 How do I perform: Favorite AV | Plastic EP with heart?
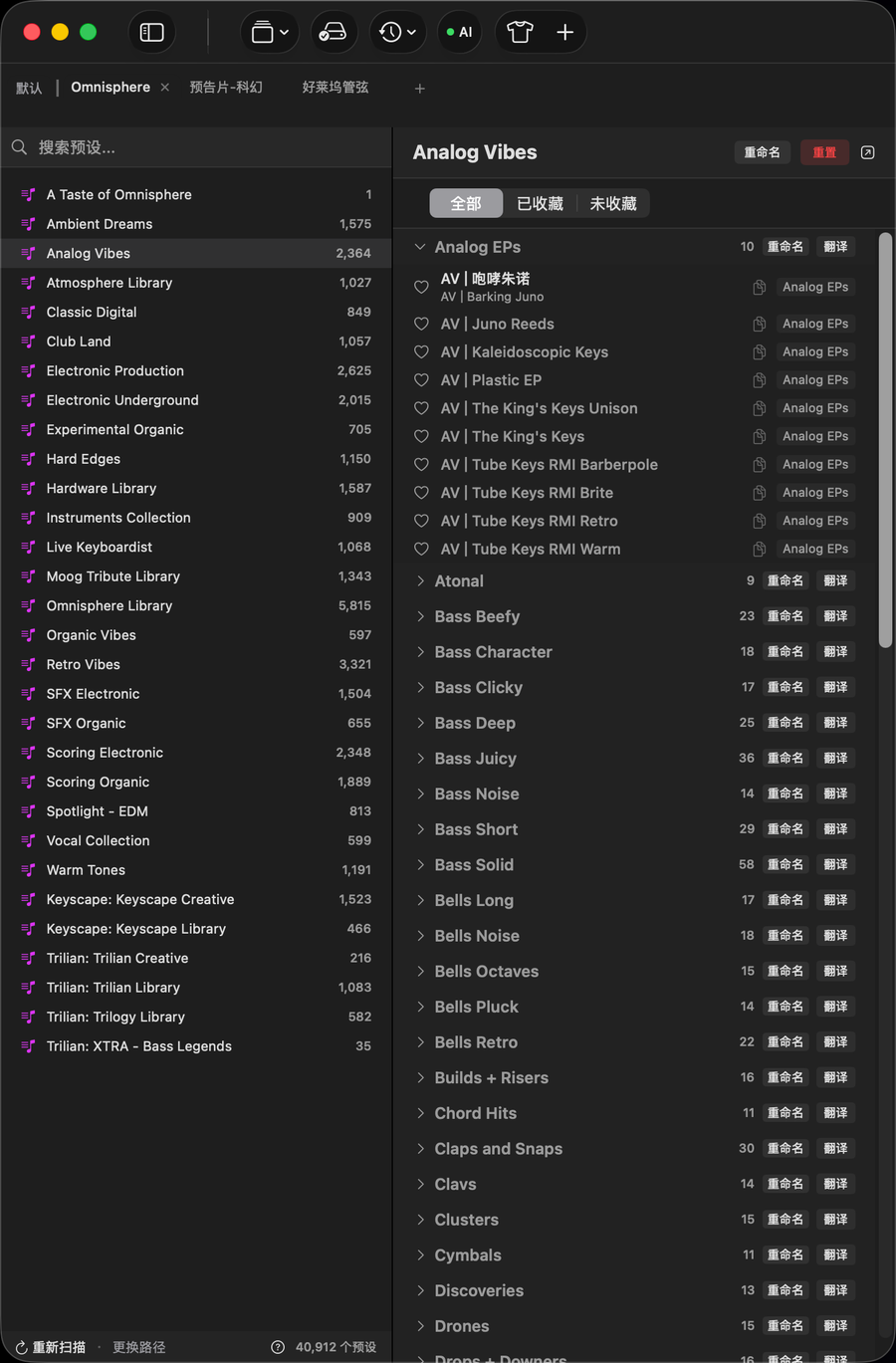click(x=421, y=380)
